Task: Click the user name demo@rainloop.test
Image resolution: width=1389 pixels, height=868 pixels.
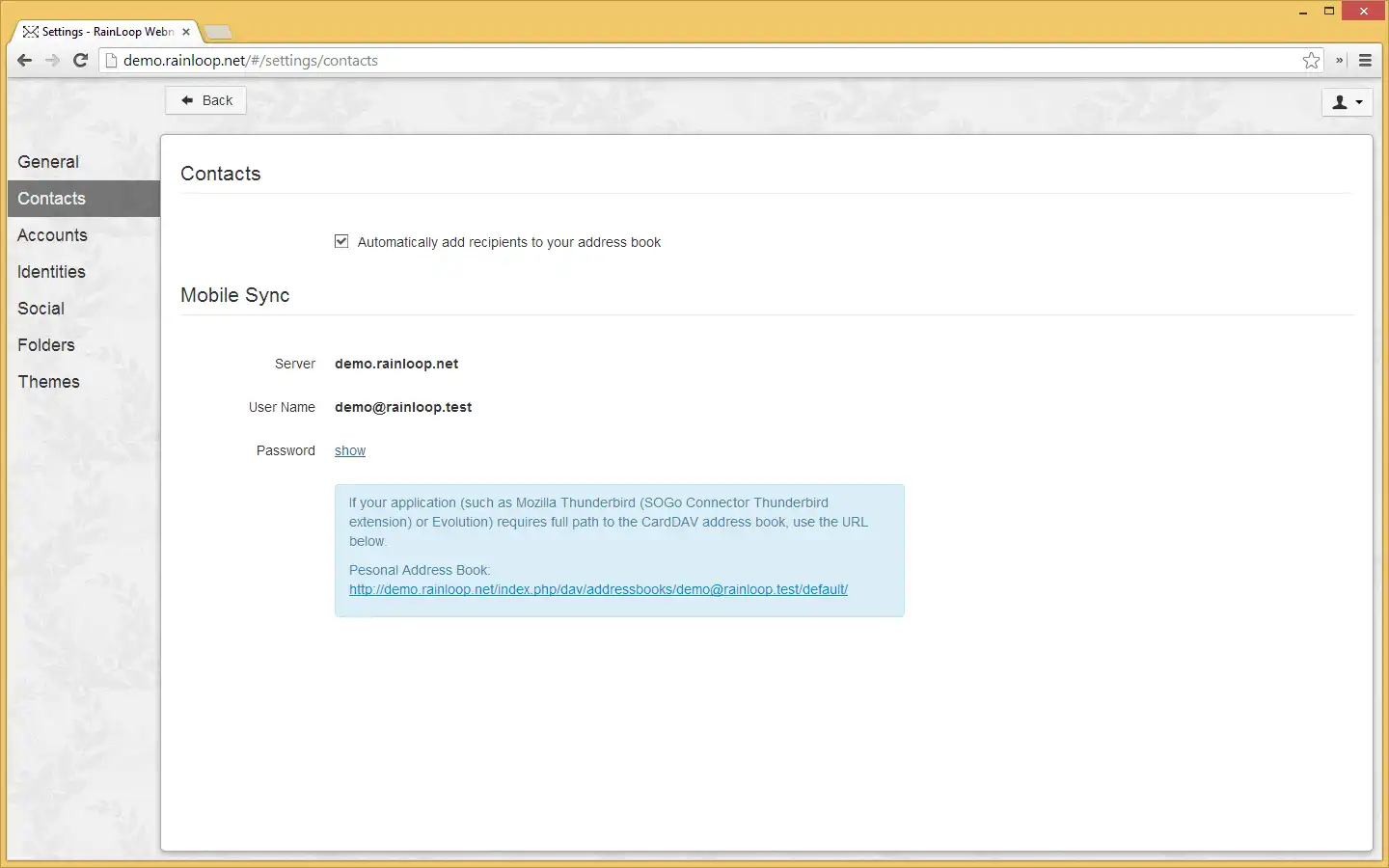Action: tap(403, 407)
